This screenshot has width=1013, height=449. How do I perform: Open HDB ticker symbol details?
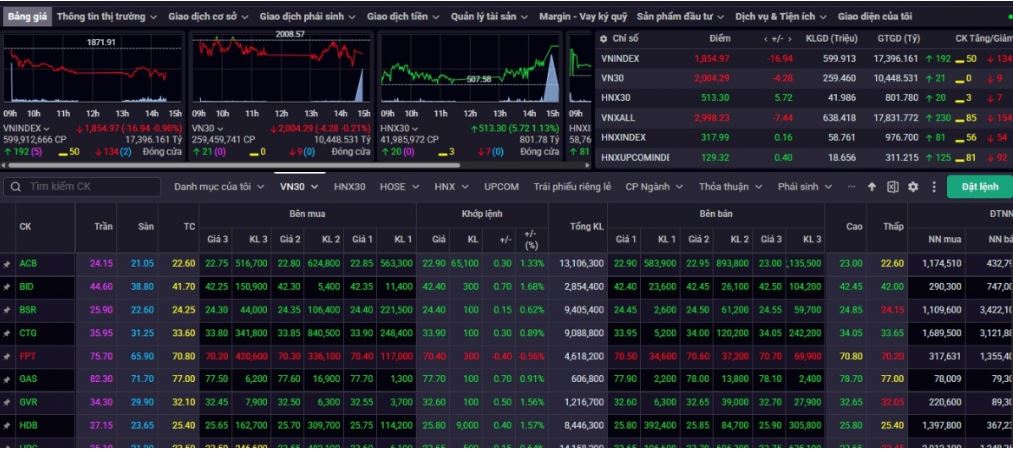click(x=28, y=426)
